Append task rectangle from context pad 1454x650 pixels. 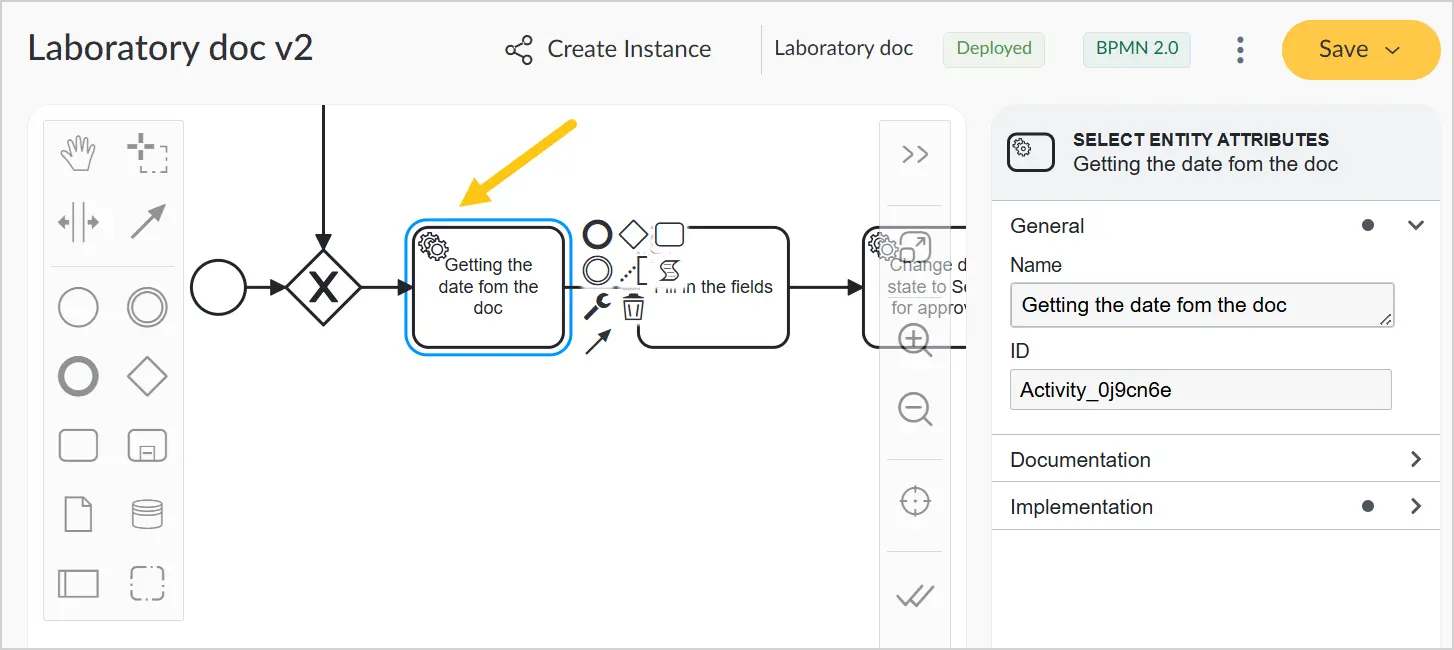tap(669, 235)
